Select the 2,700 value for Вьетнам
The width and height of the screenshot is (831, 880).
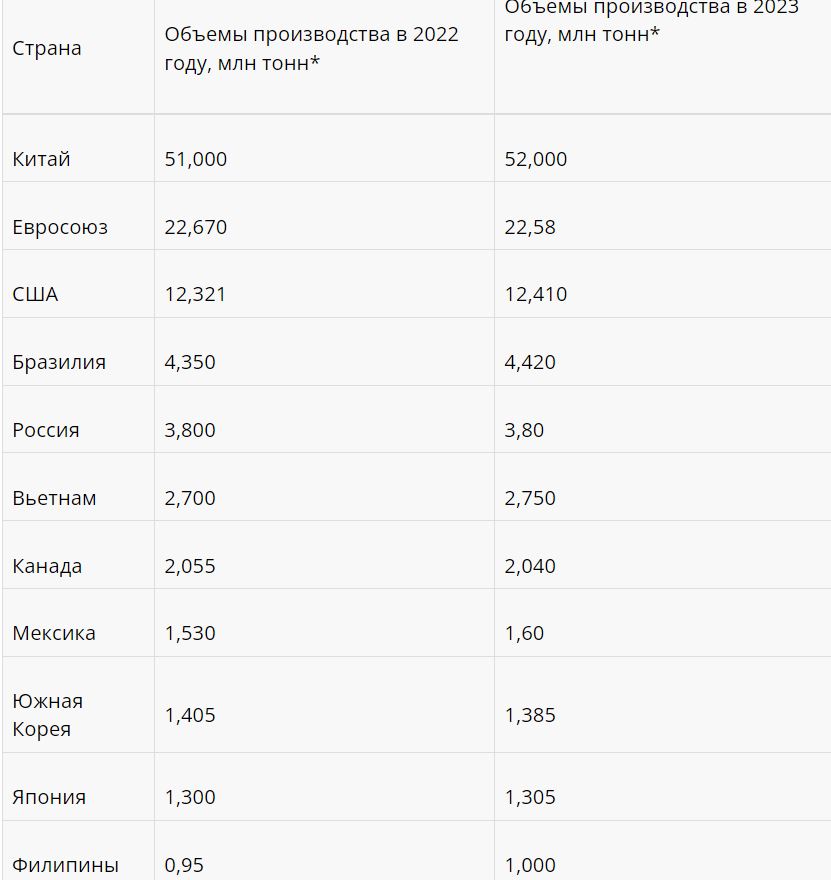point(190,498)
